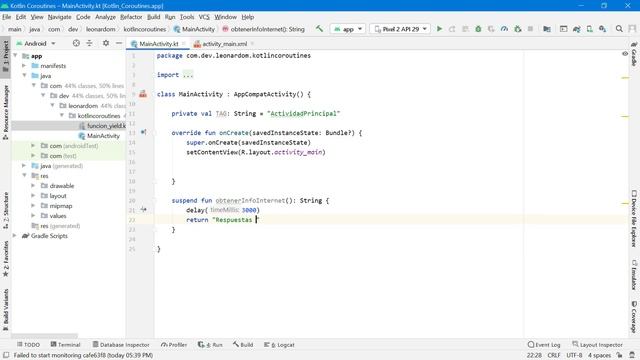Click attach debugger to Android process icon
Viewport: 640px width, 360px height.
tap(518, 29)
